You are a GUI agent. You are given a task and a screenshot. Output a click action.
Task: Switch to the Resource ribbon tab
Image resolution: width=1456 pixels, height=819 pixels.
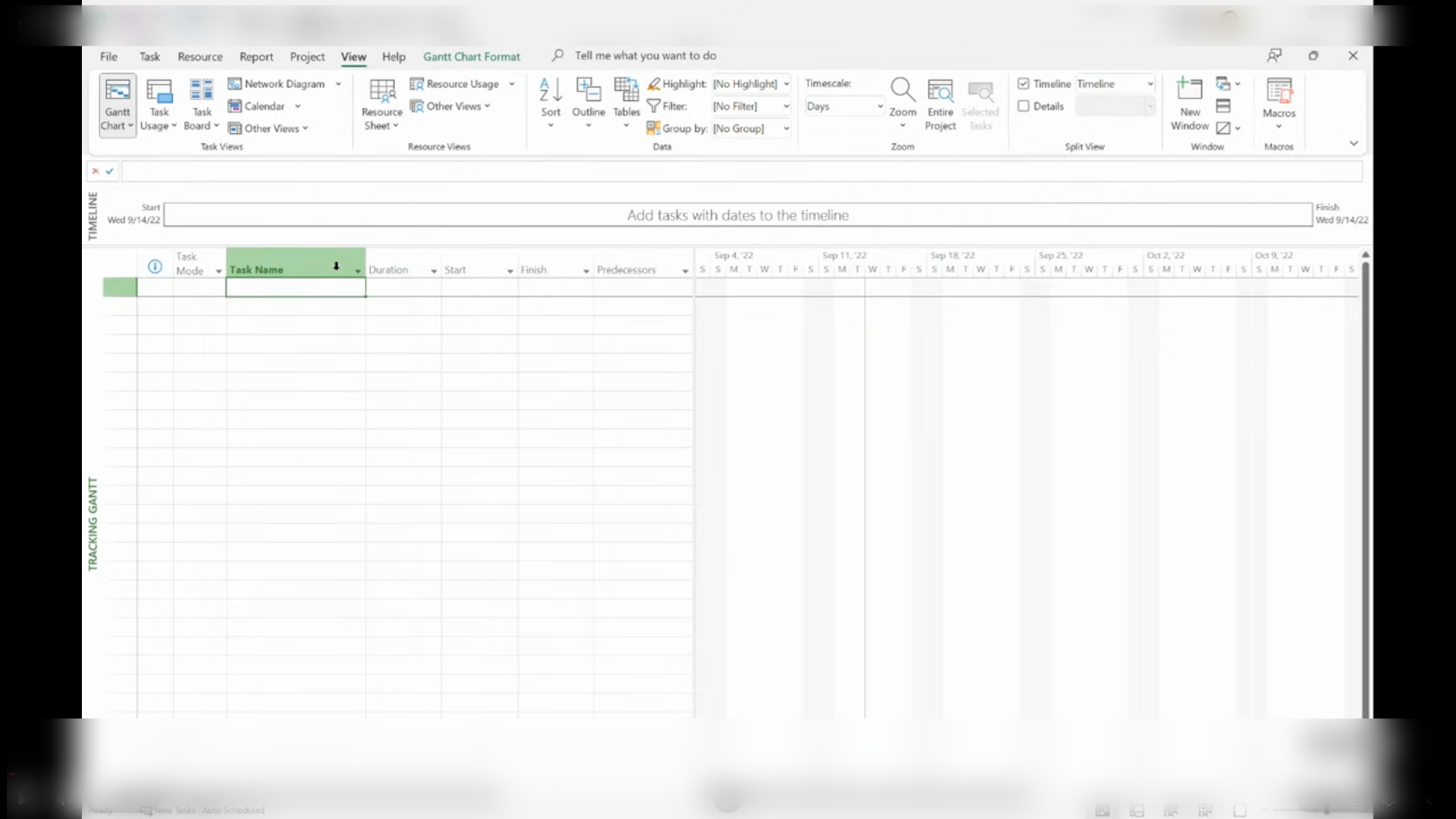(199, 57)
